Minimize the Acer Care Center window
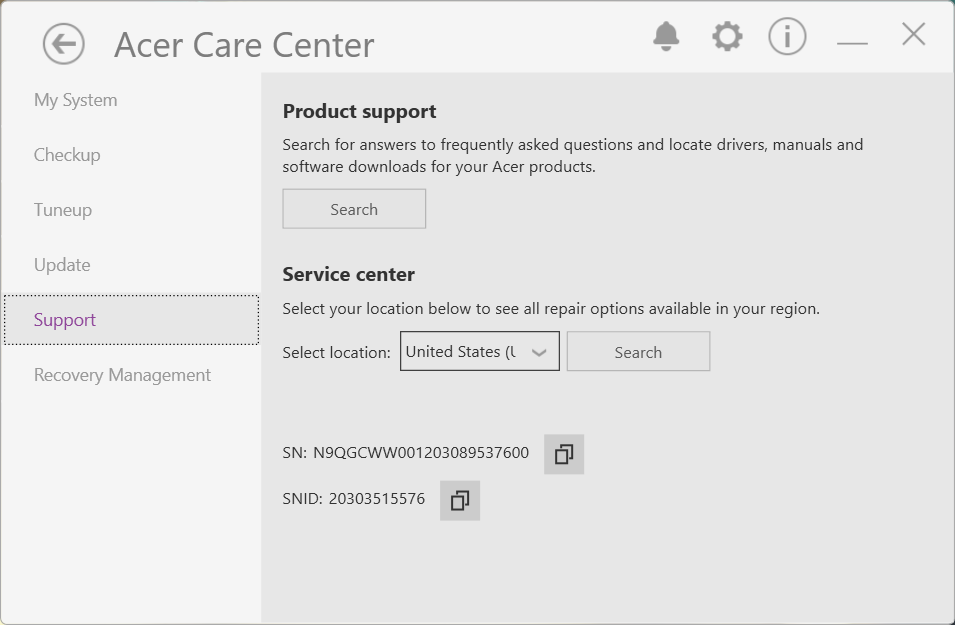The height and width of the screenshot is (625, 955). click(852, 42)
